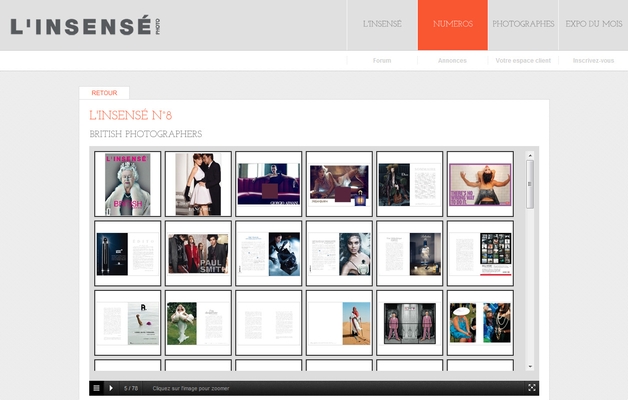Open the perfume bottle ad thumbnail
Image resolution: width=628 pixels, height=400 pixels.
339,184
